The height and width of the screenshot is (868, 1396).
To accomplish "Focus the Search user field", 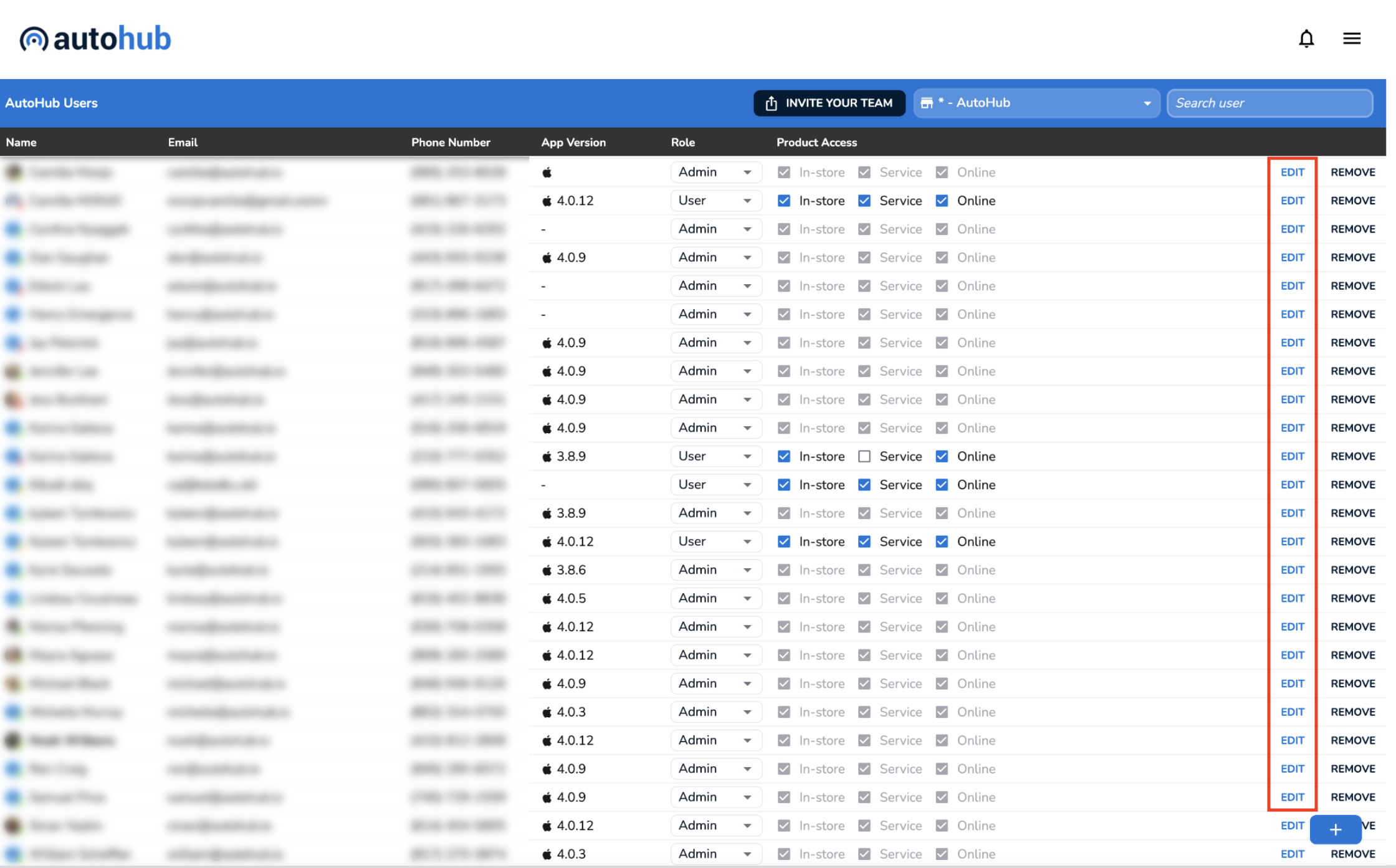I will pyautogui.click(x=1269, y=103).
